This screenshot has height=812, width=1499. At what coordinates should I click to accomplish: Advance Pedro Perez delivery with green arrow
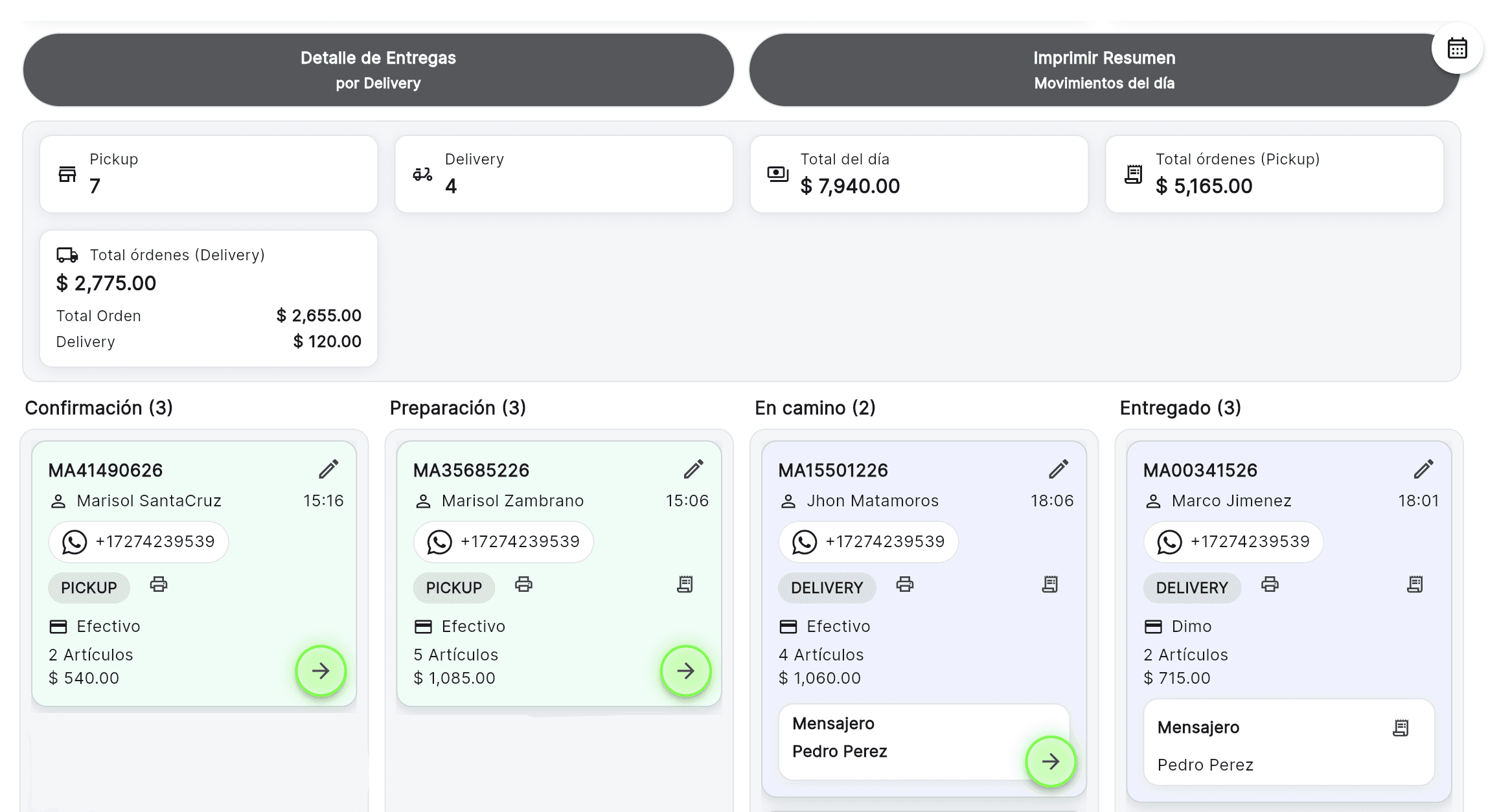[x=1050, y=761]
